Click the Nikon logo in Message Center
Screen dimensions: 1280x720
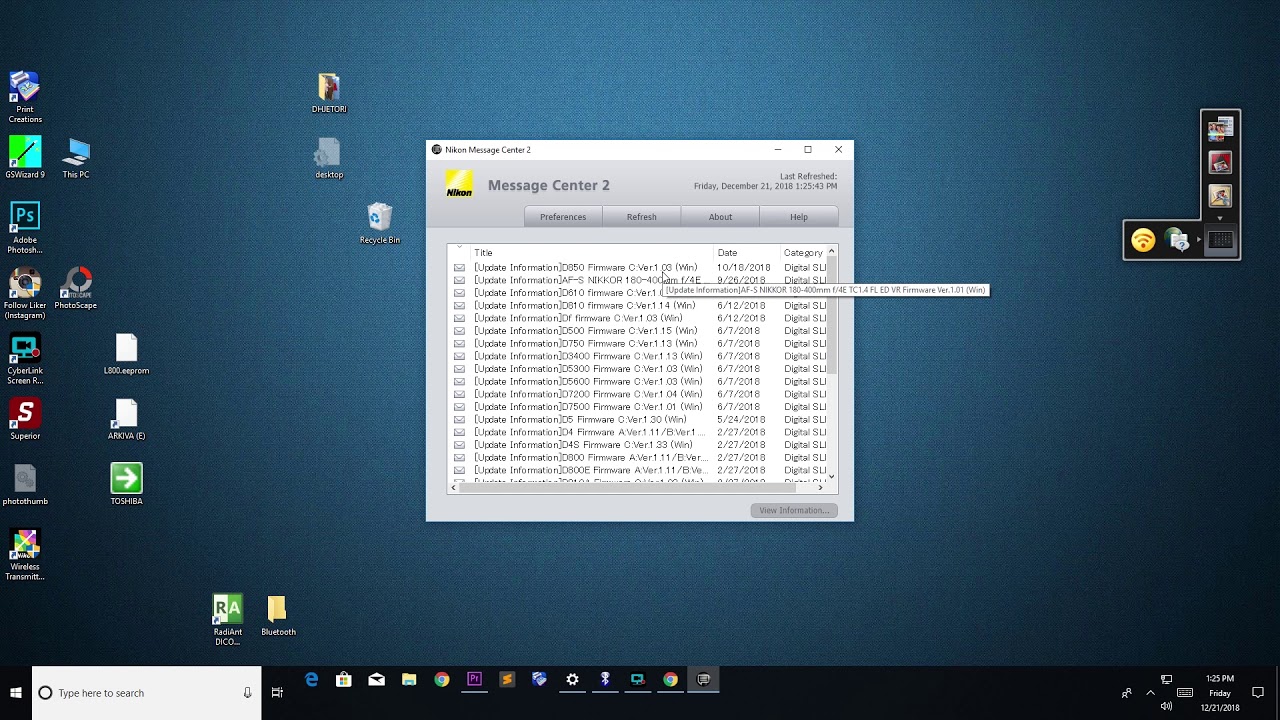[459, 185]
